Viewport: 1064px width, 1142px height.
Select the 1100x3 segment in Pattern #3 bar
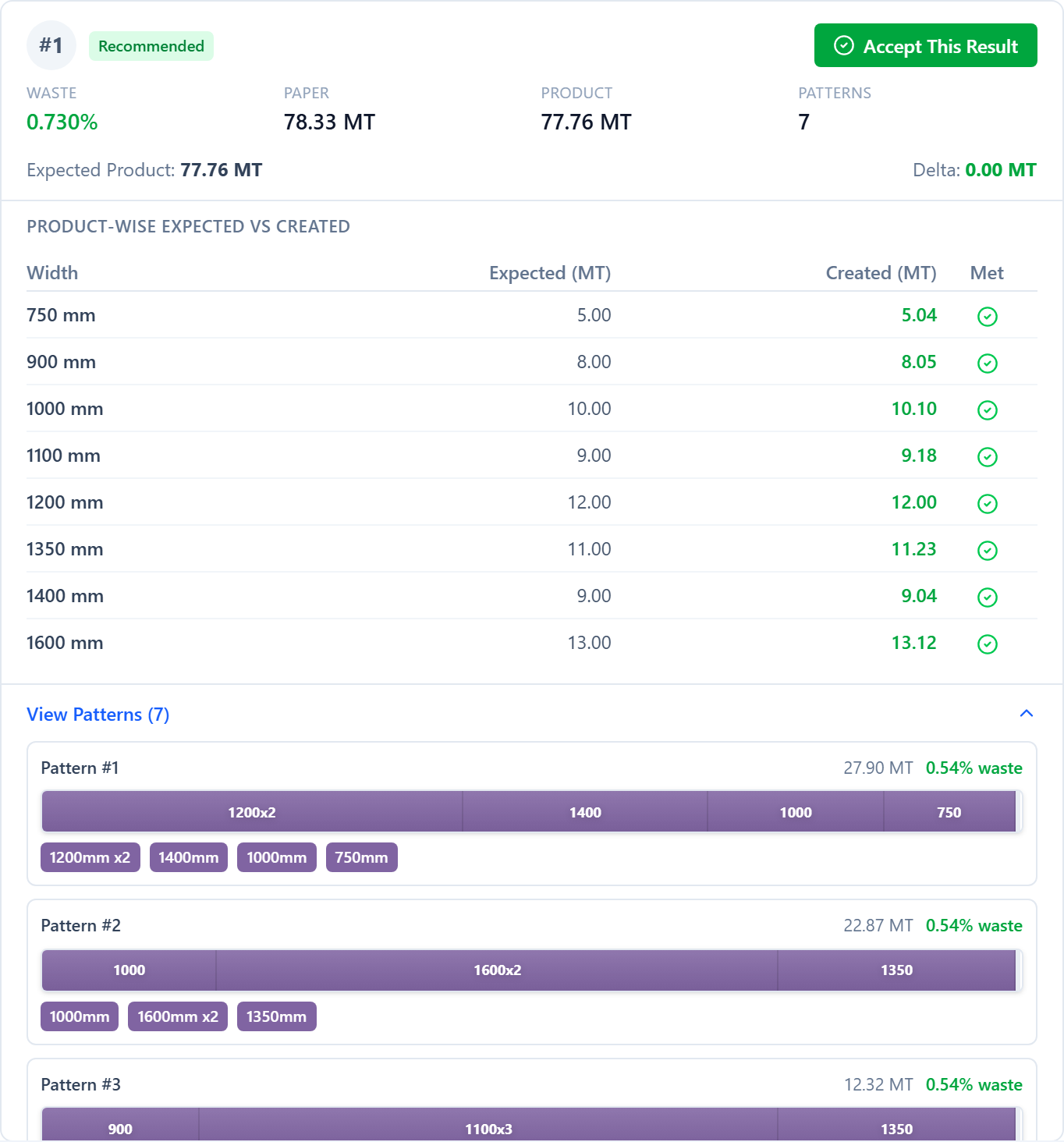pos(488,1125)
